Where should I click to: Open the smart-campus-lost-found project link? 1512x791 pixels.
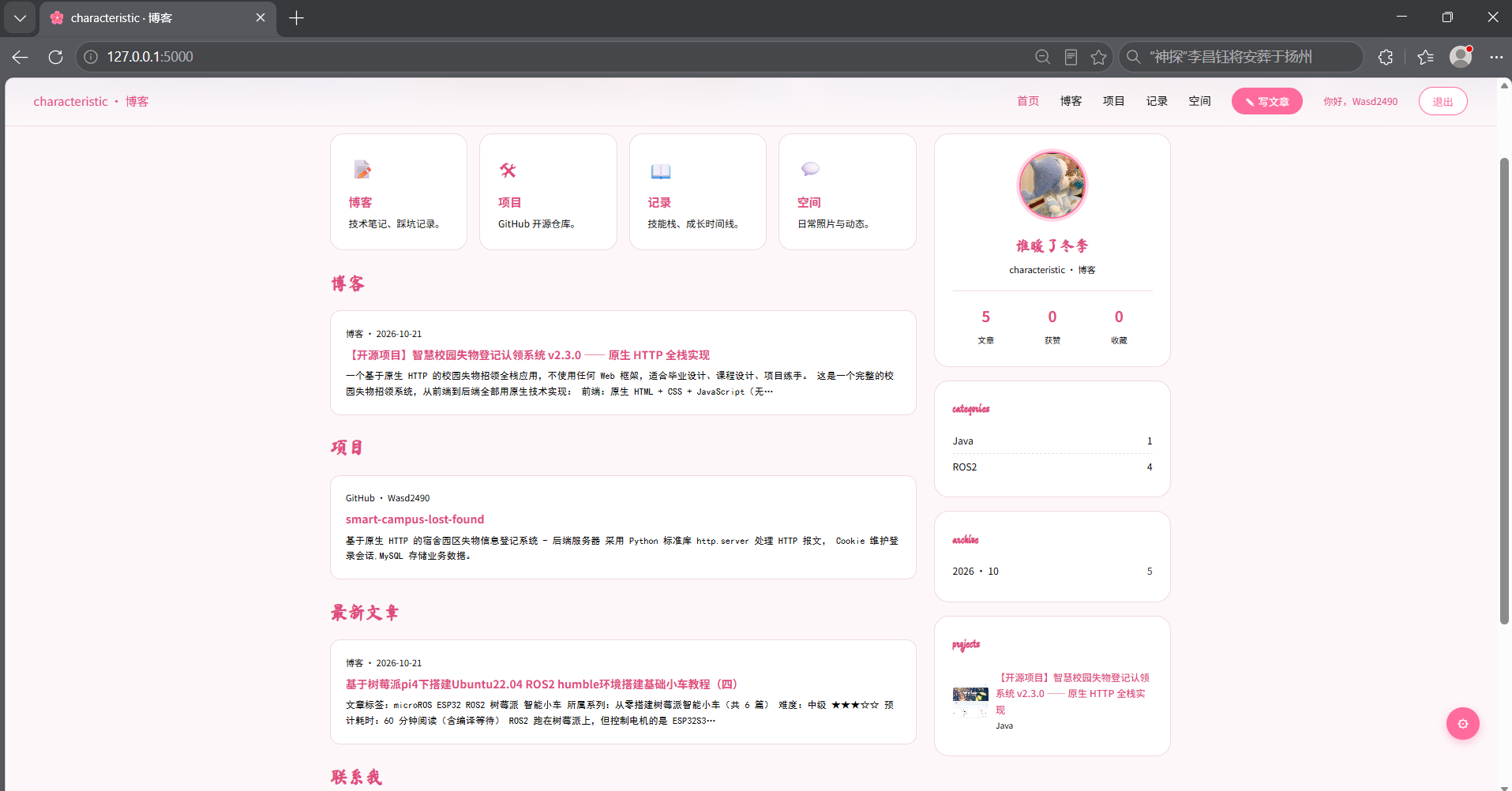(415, 519)
